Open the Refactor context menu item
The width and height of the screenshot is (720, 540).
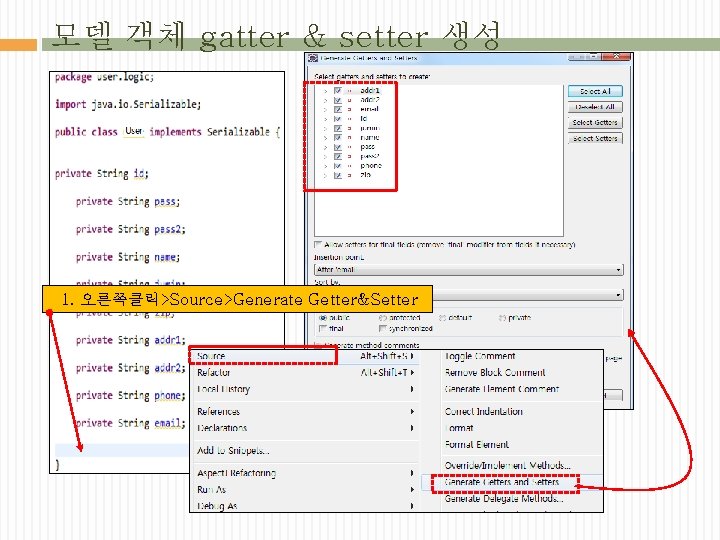(305, 372)
